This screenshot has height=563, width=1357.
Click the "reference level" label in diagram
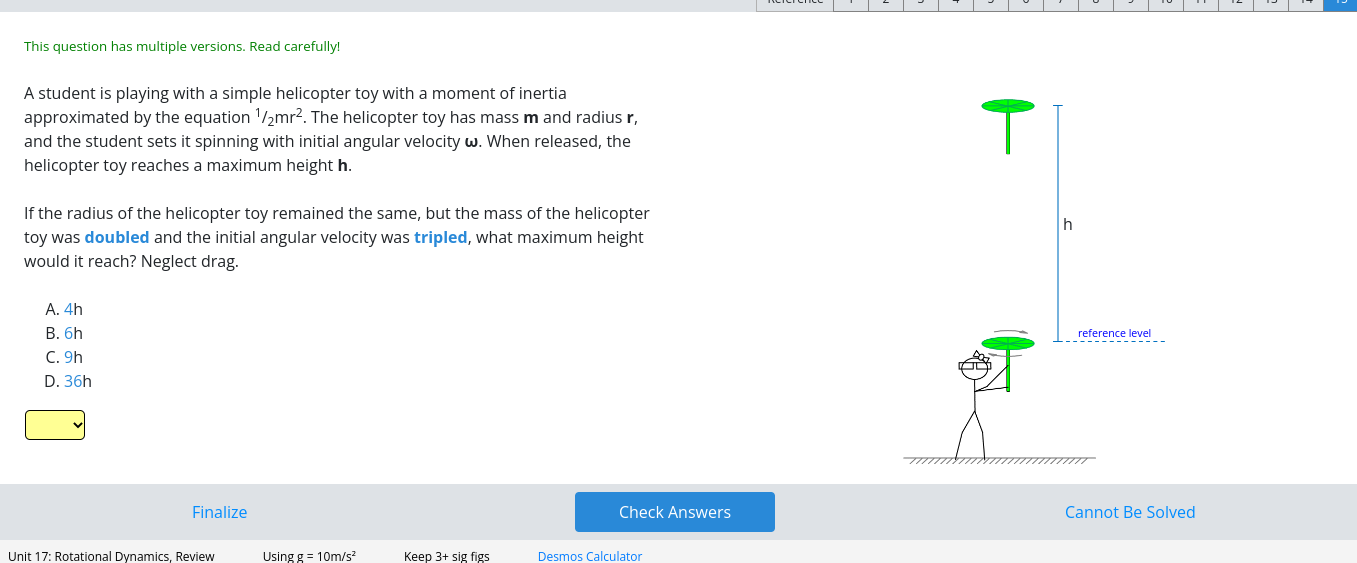click(x=1114, y=333)
